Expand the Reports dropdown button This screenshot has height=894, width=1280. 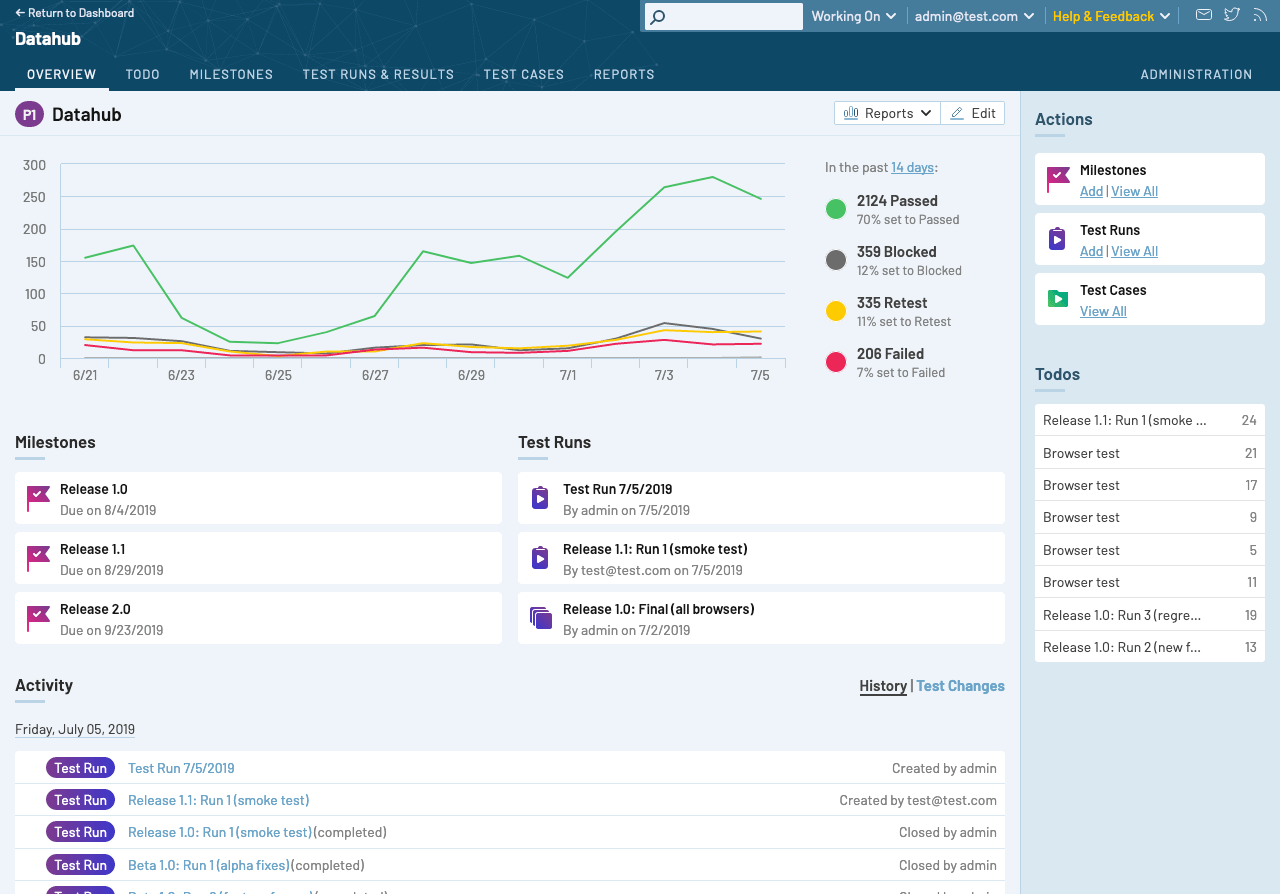pyautogui.click(x=887, y=113)
